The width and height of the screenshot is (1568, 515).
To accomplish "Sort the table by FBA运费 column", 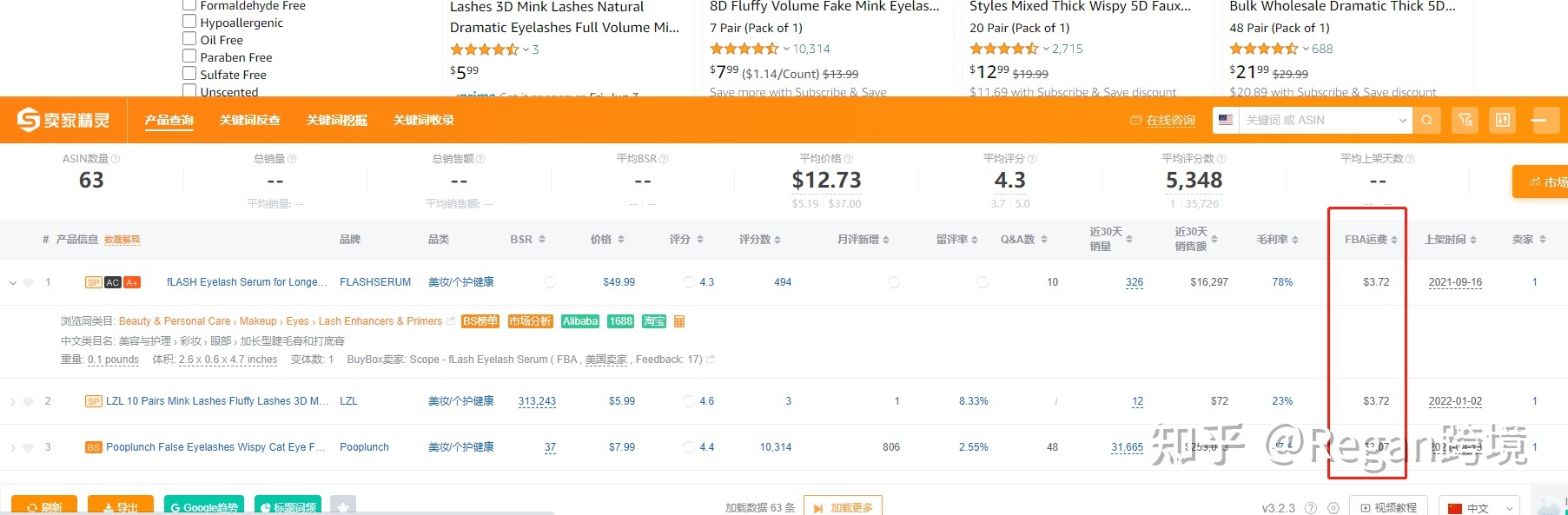I will pos(1371,240).
